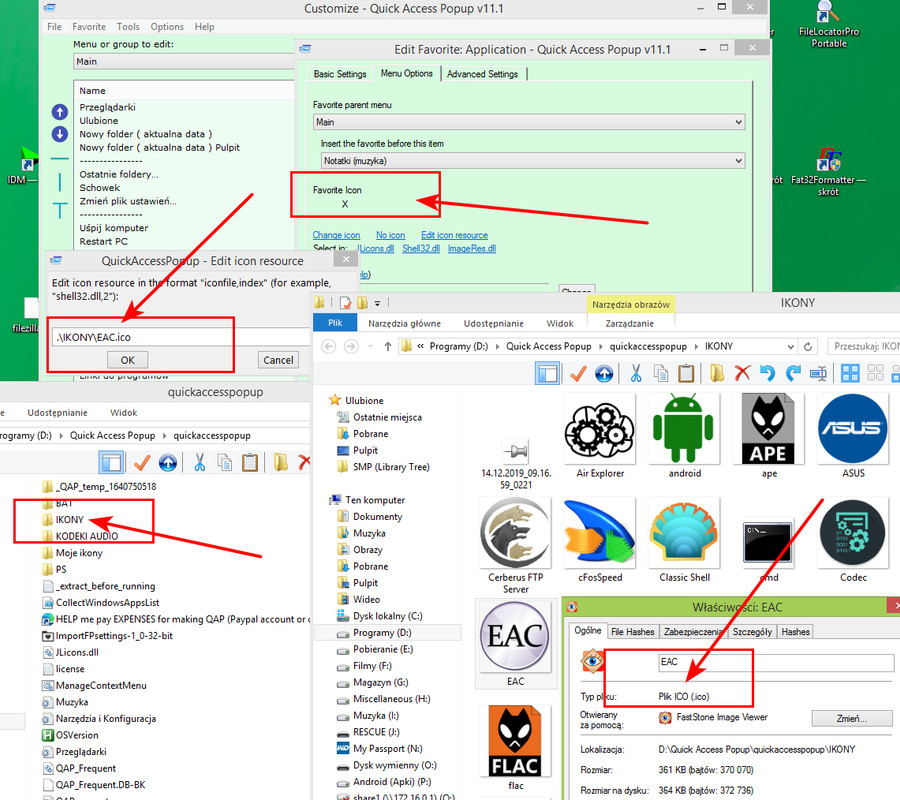Click the add text separator T icon
The height and width of the screenshot is (800, 900).
[60, 210]
